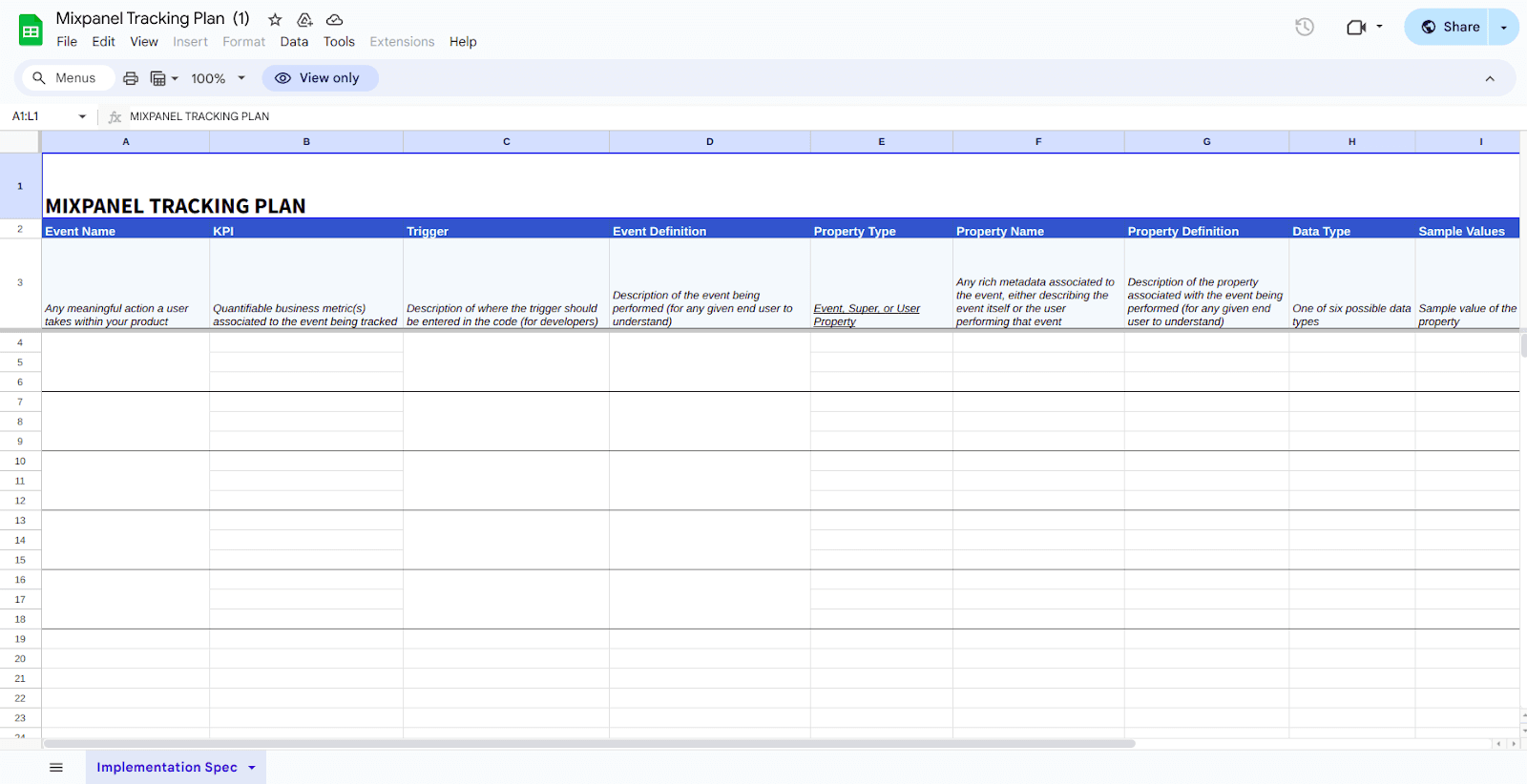Open the Edit menu
The width and height of the screenshot is (1527, 784).
pos(103,42)
